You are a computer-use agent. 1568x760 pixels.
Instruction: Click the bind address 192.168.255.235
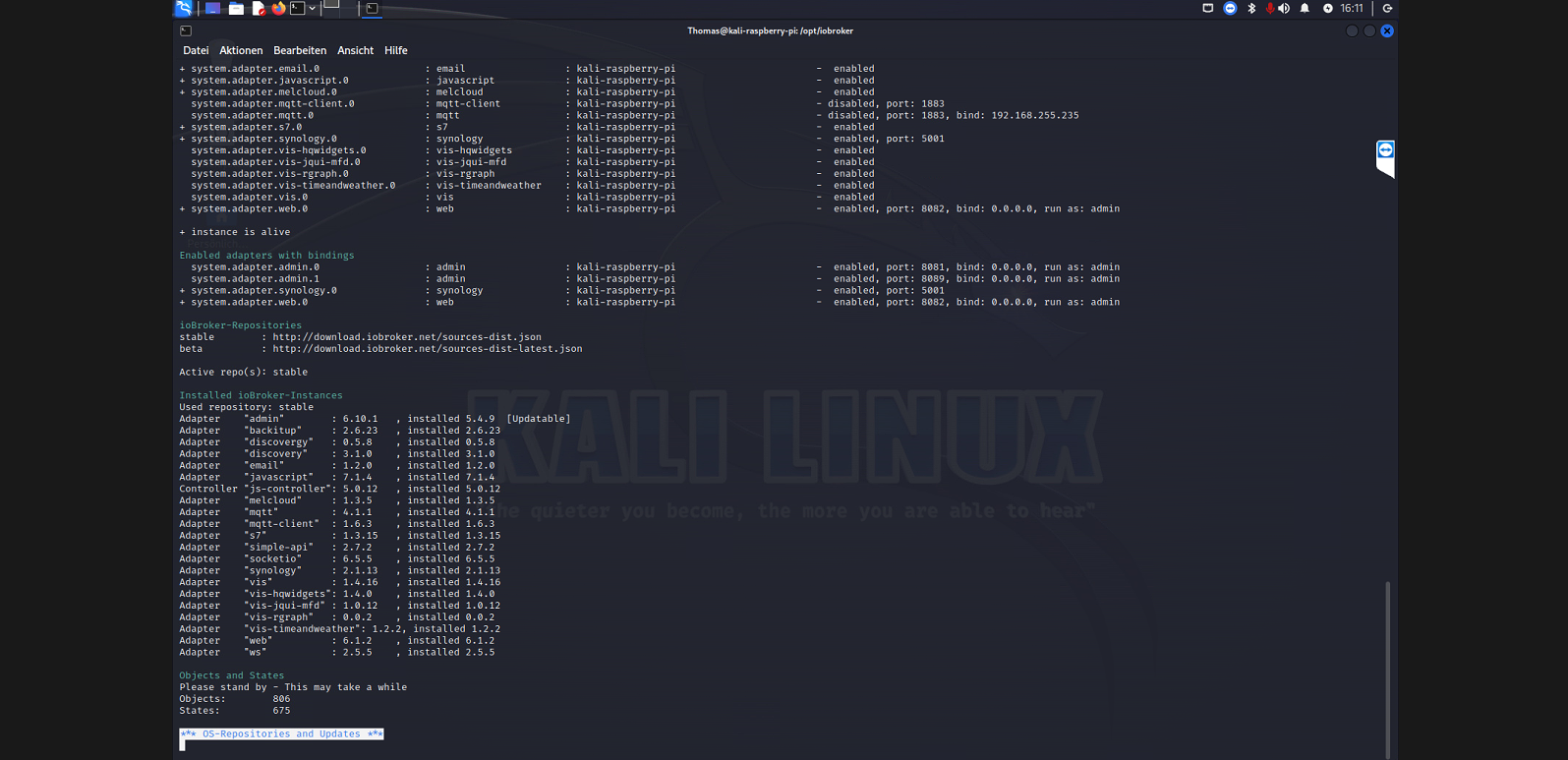pyautogui.click(x=1035, y=115)
